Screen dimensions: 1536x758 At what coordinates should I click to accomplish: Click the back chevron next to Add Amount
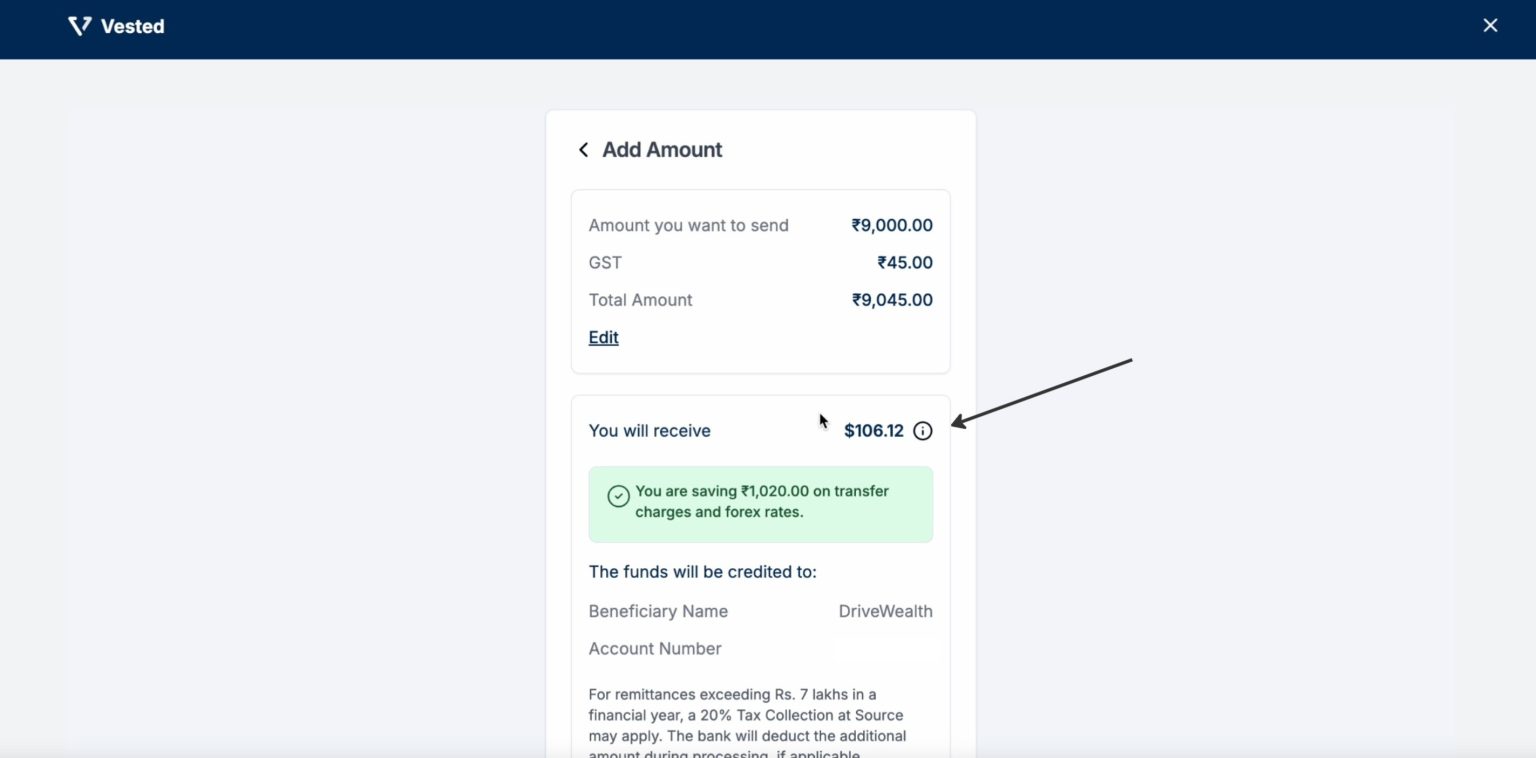point(583,149)
